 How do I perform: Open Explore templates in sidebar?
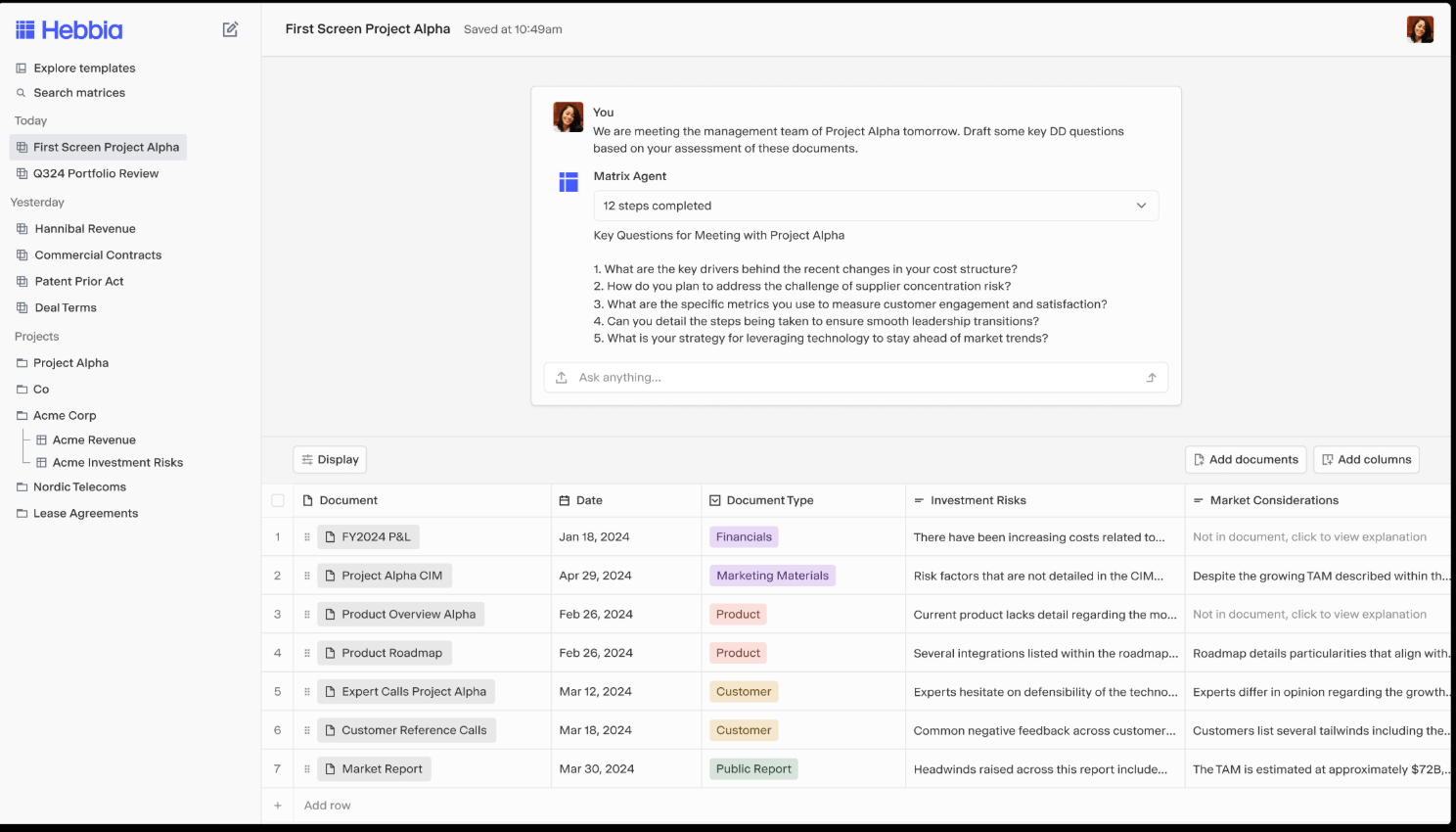click(75, 69)
